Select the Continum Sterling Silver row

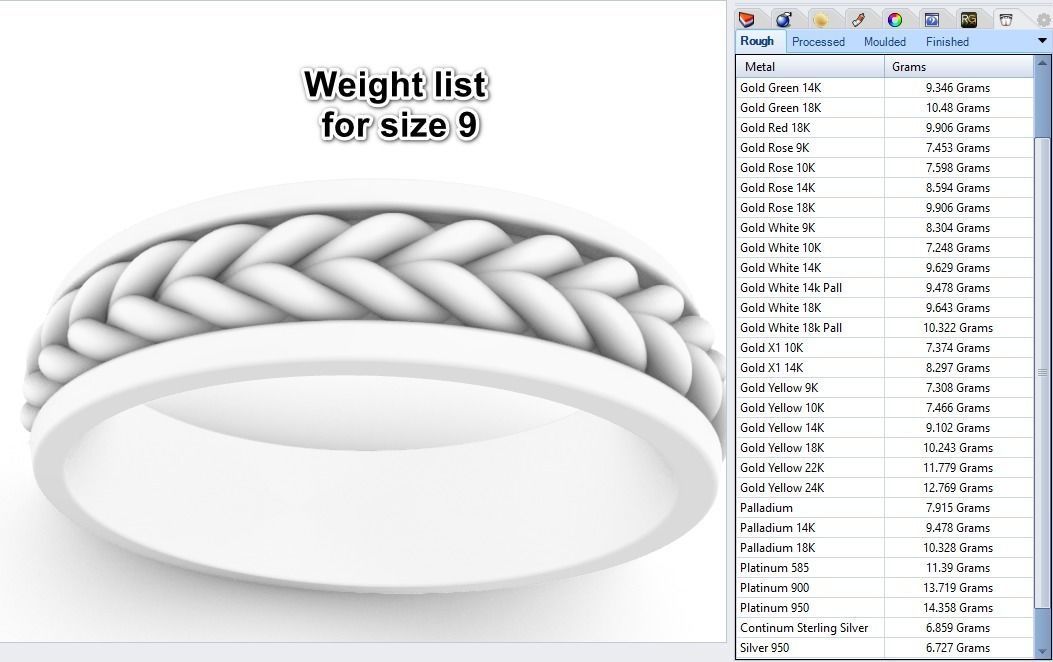884,628
